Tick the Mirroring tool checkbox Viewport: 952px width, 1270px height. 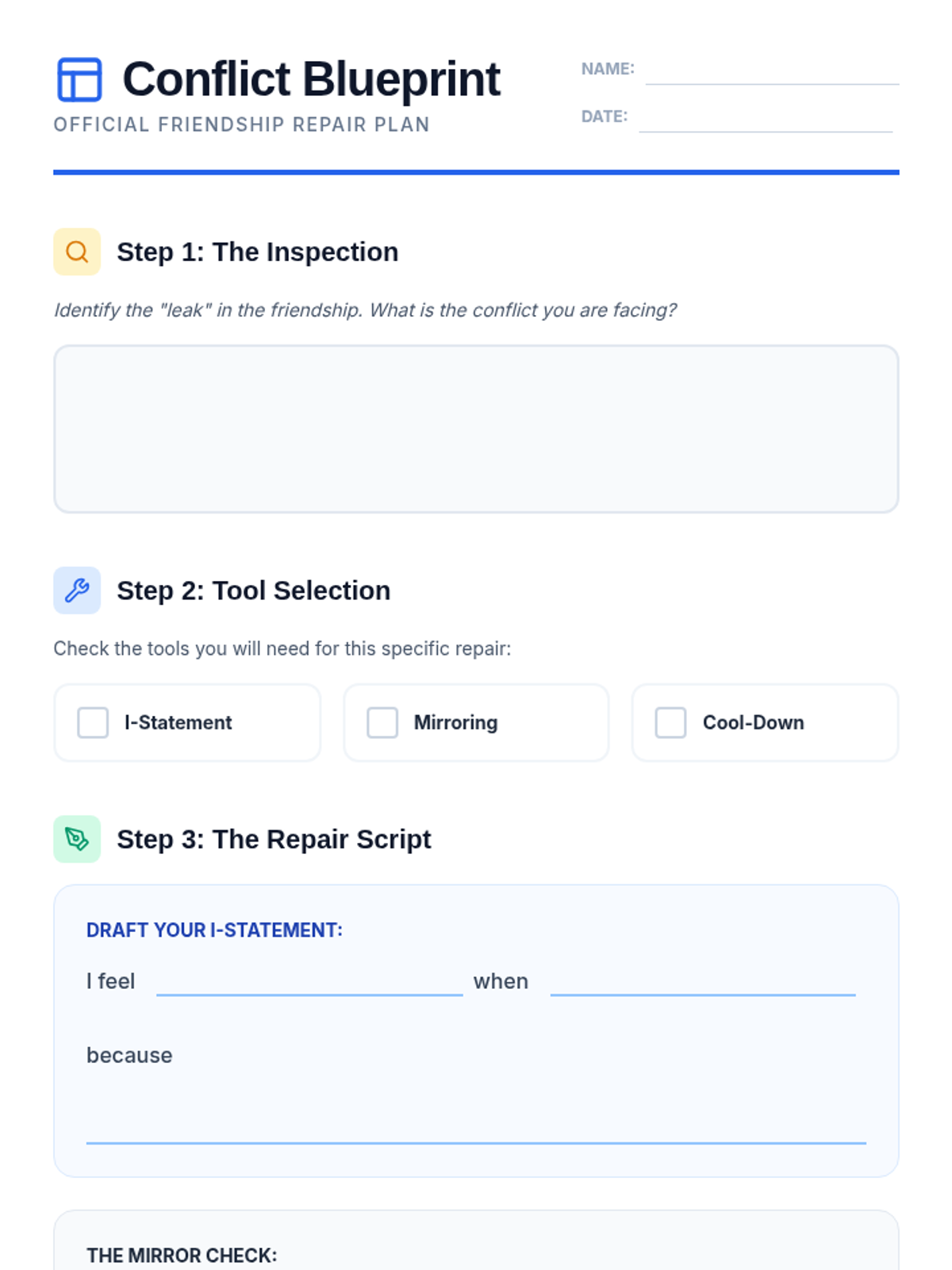(382, 723)
